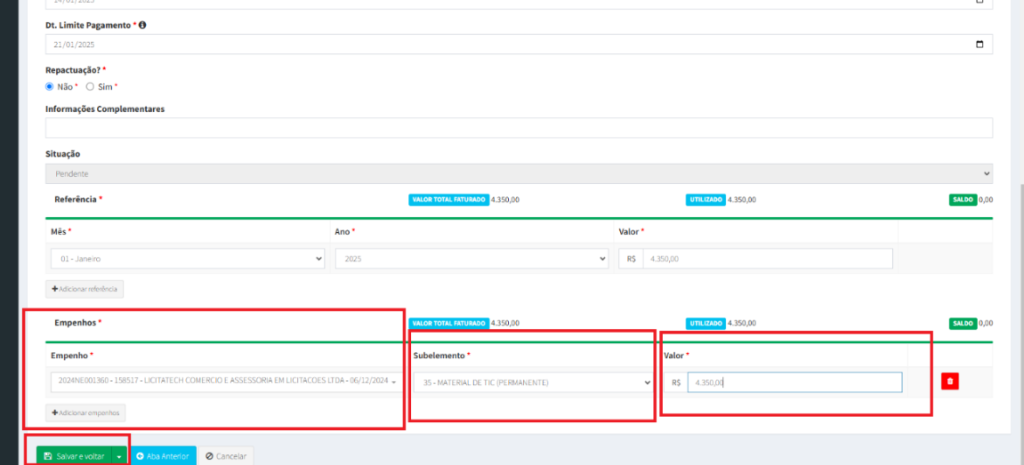The height and width of the screenshot is (465, 1024).
Task: Expand the arrow next to Salvar e voltar
Action: (119, 456)
